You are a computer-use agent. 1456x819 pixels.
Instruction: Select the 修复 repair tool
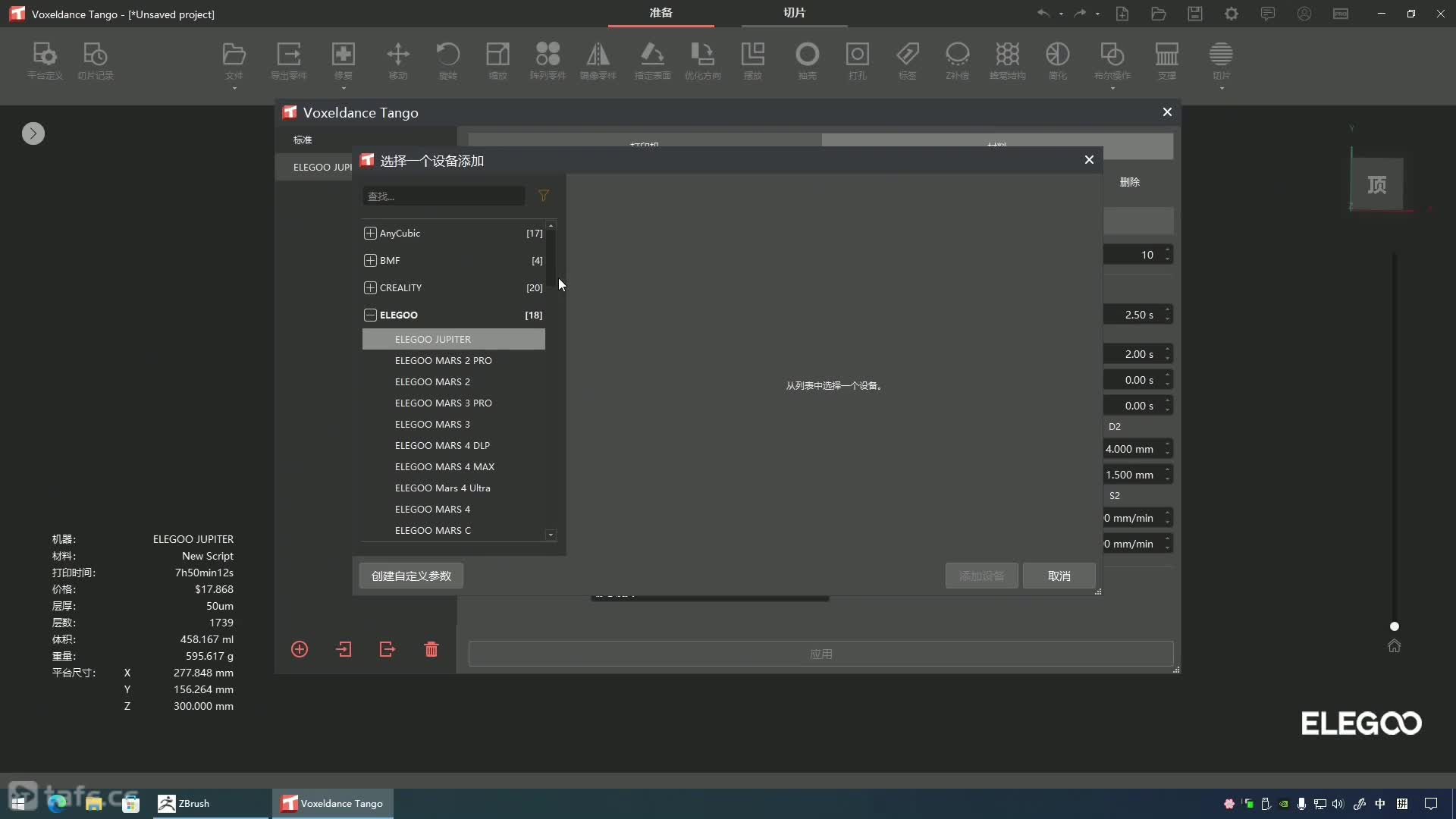click(x=344, y=61)
